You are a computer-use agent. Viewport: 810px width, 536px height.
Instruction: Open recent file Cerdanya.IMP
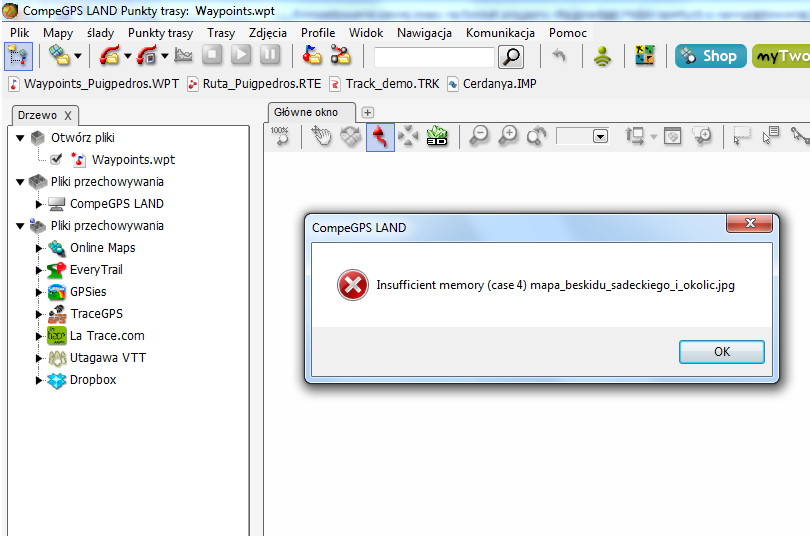492,84
